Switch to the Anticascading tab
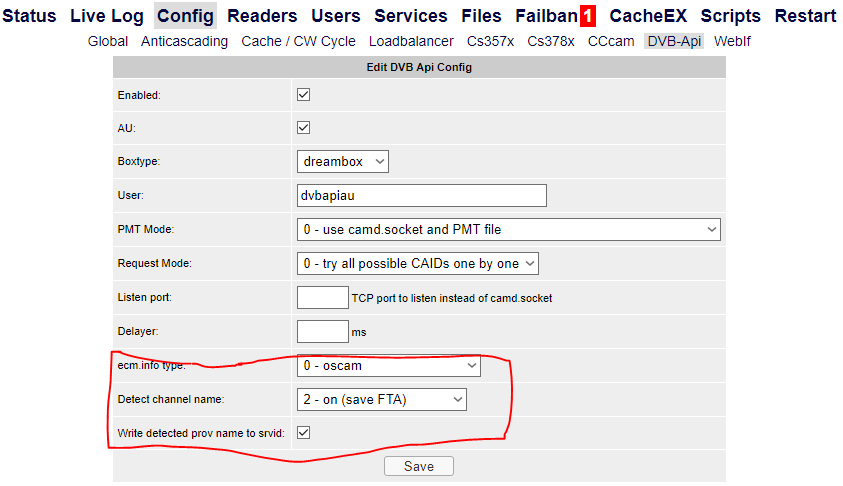 [184, 41]
